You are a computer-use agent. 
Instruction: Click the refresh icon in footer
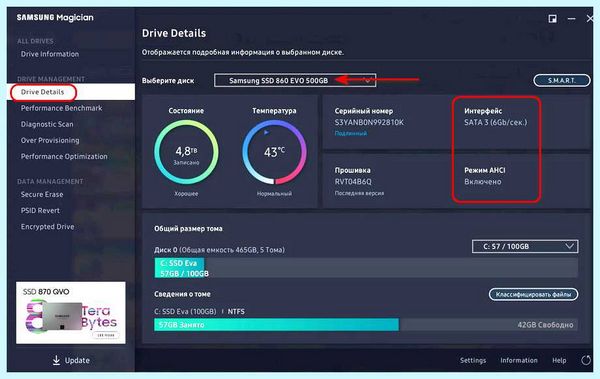click(x=586, y=361)
